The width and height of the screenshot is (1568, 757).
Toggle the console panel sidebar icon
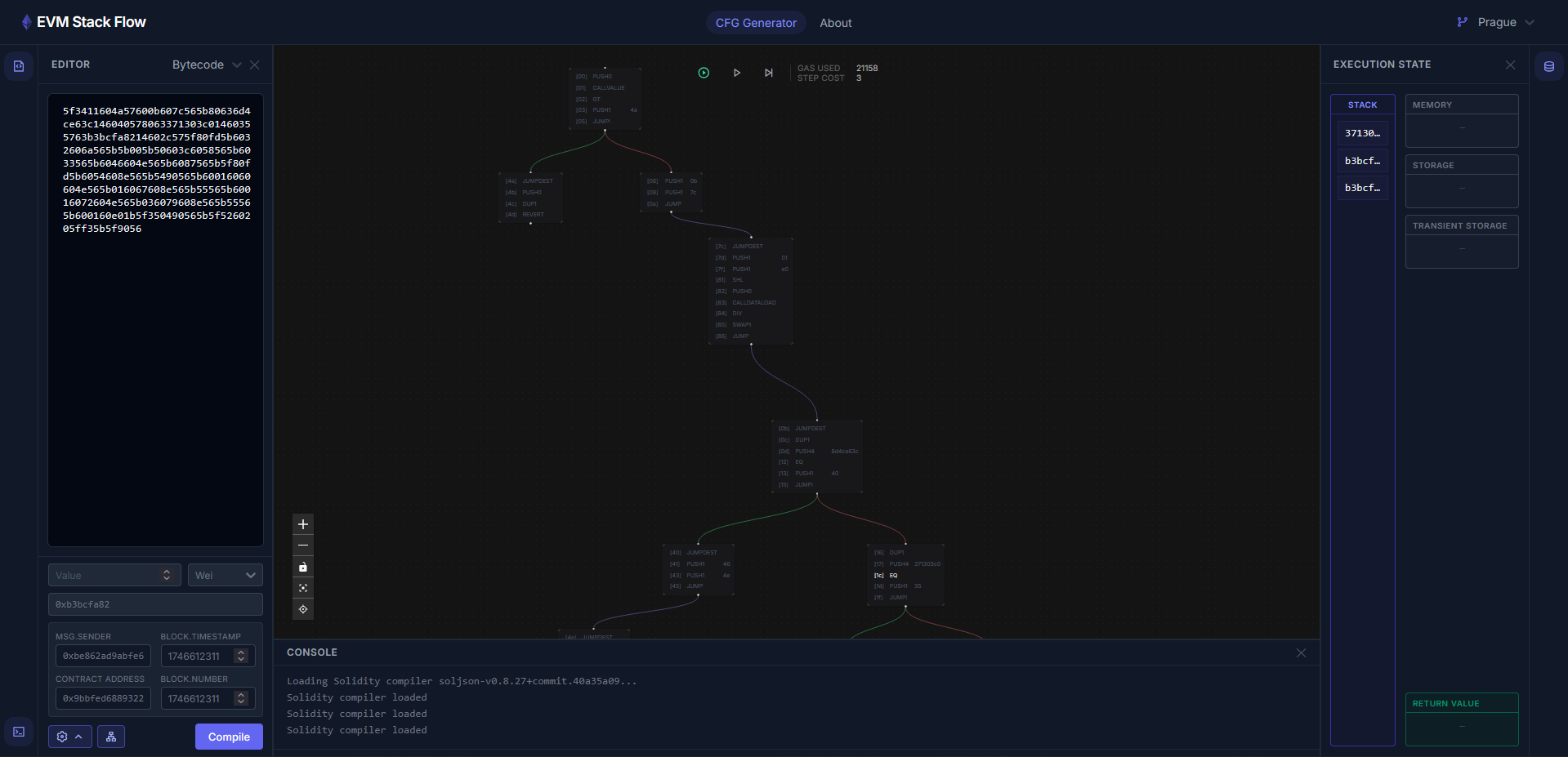click(x=19, y=732)
